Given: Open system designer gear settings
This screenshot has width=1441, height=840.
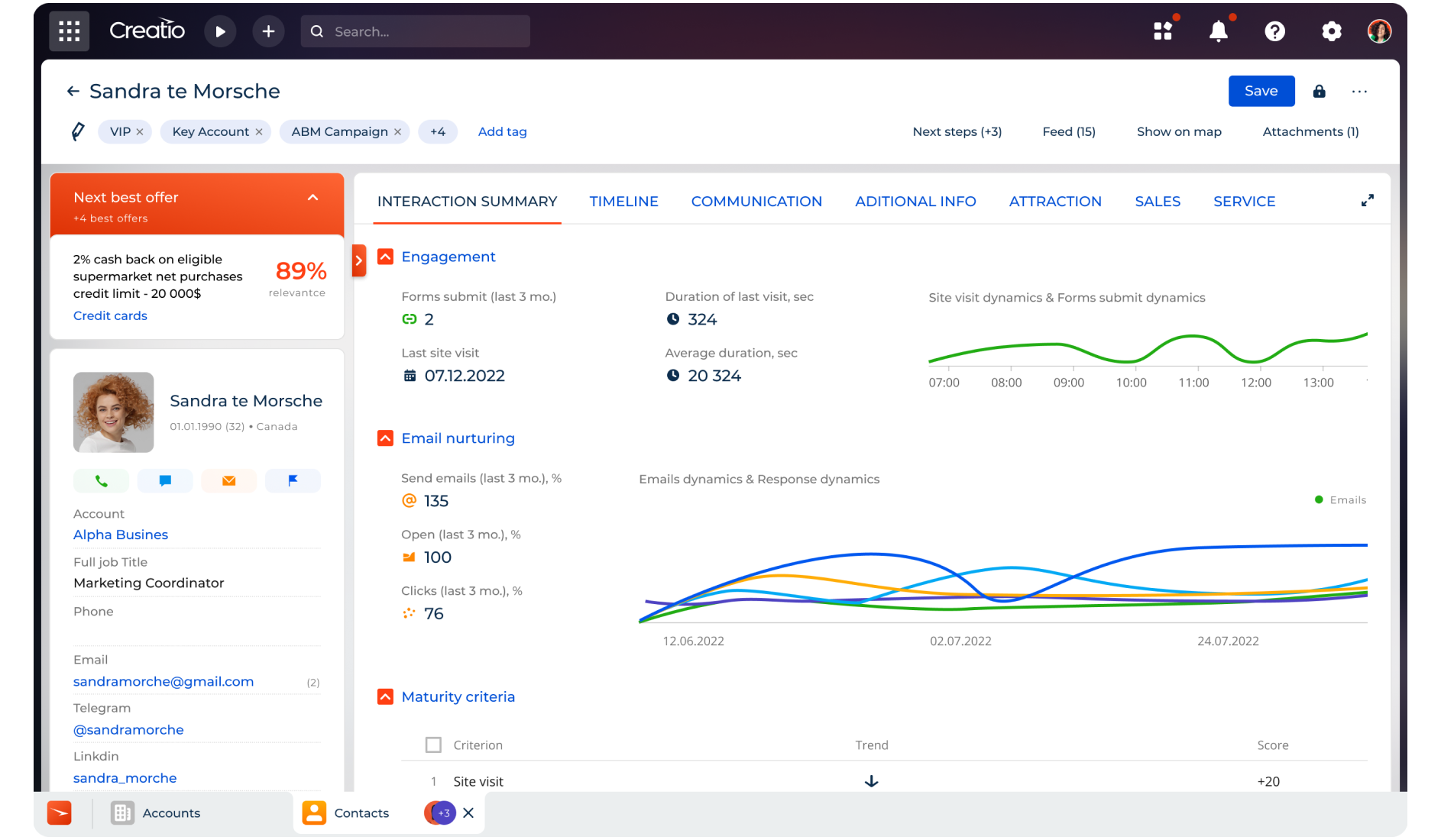Looking at the screenshot, I should coord(1331,31).
